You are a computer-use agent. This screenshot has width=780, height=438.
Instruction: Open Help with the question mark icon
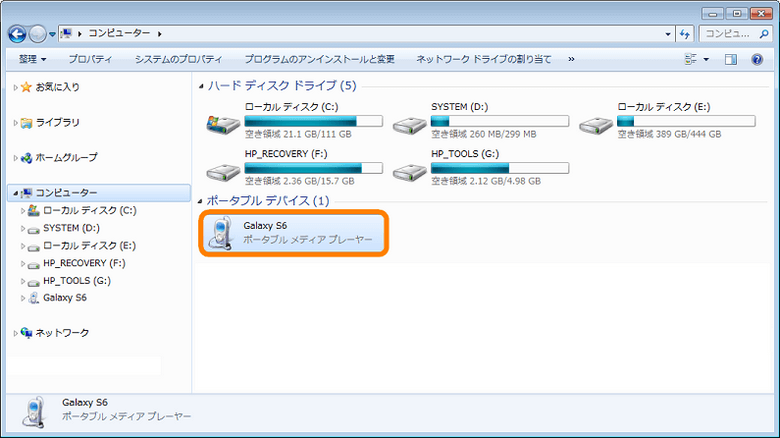pyautogui.click(x=757, y=59)
